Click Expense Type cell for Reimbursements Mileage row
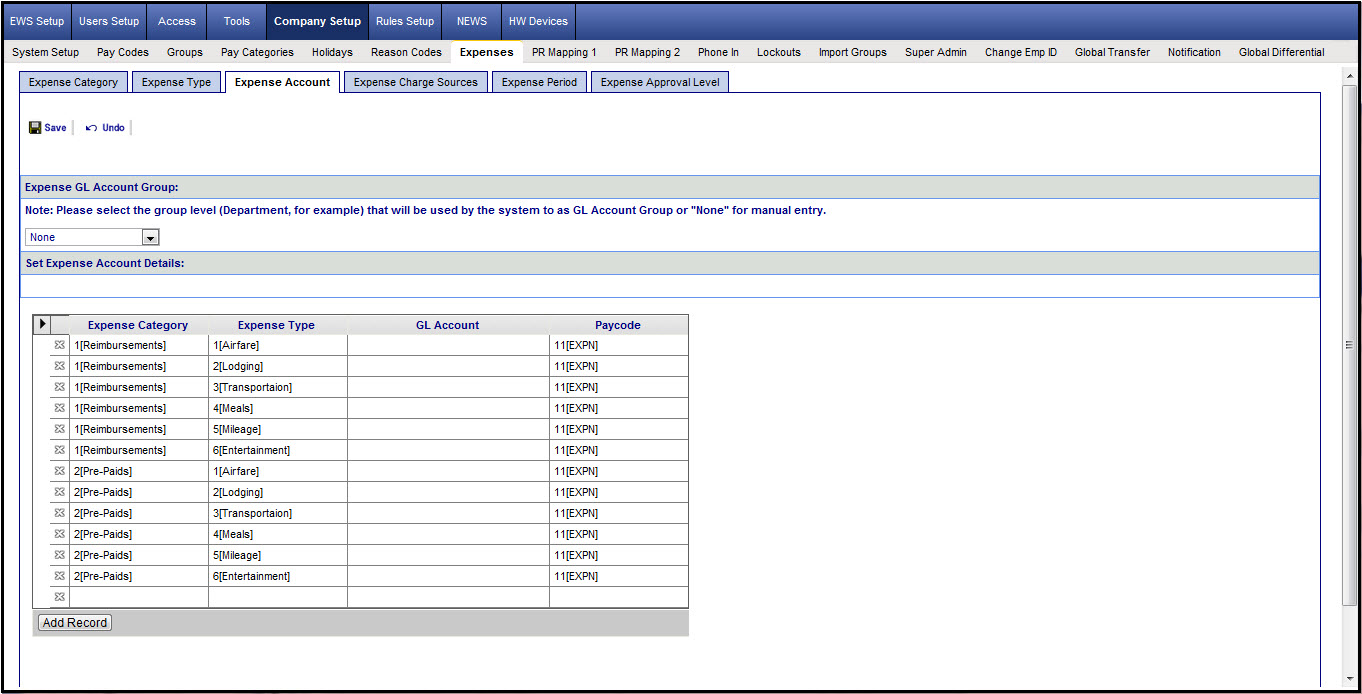 pos(277,429)
